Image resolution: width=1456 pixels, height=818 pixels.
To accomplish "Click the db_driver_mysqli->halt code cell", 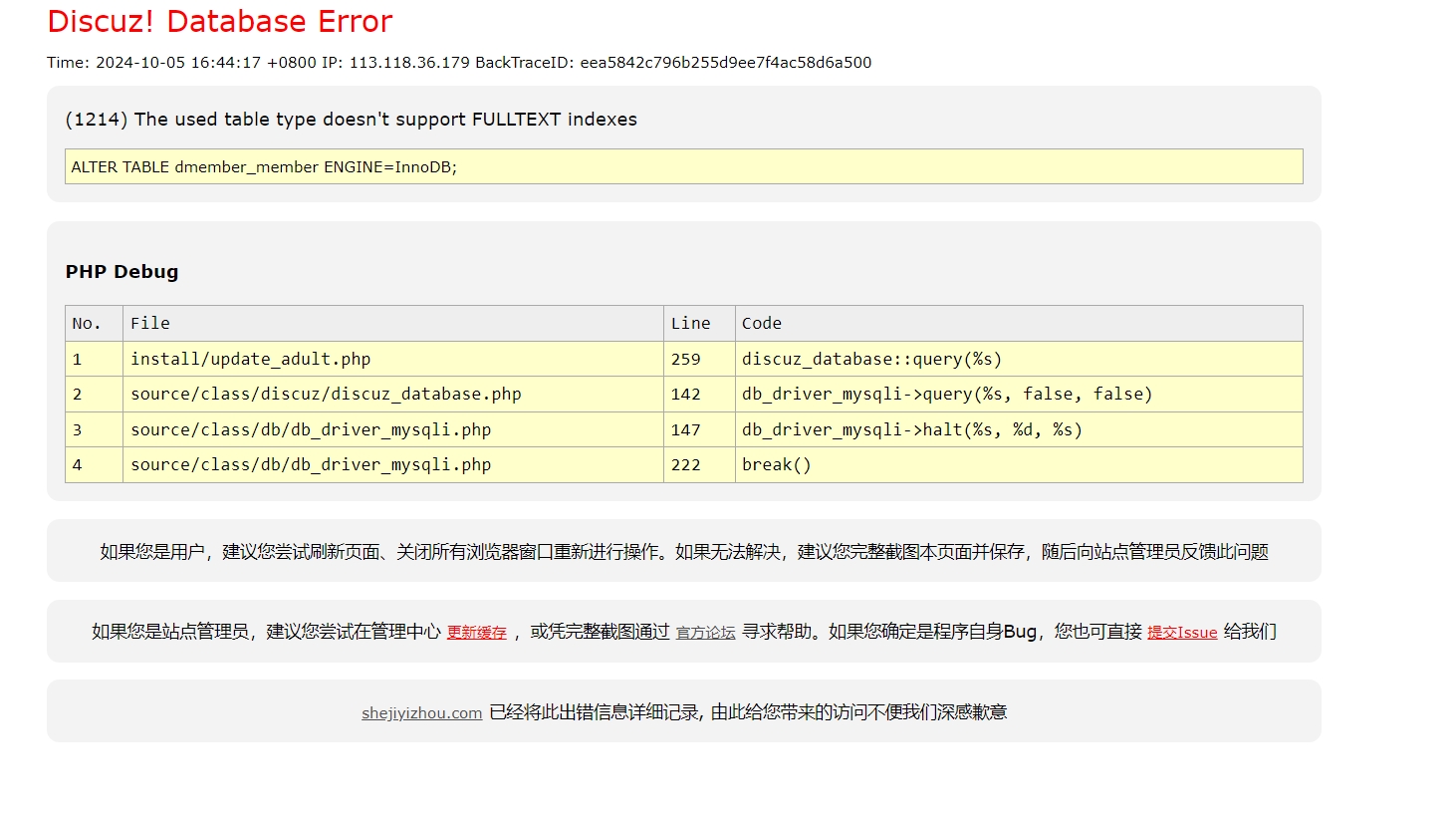I will tap(911, 429).
